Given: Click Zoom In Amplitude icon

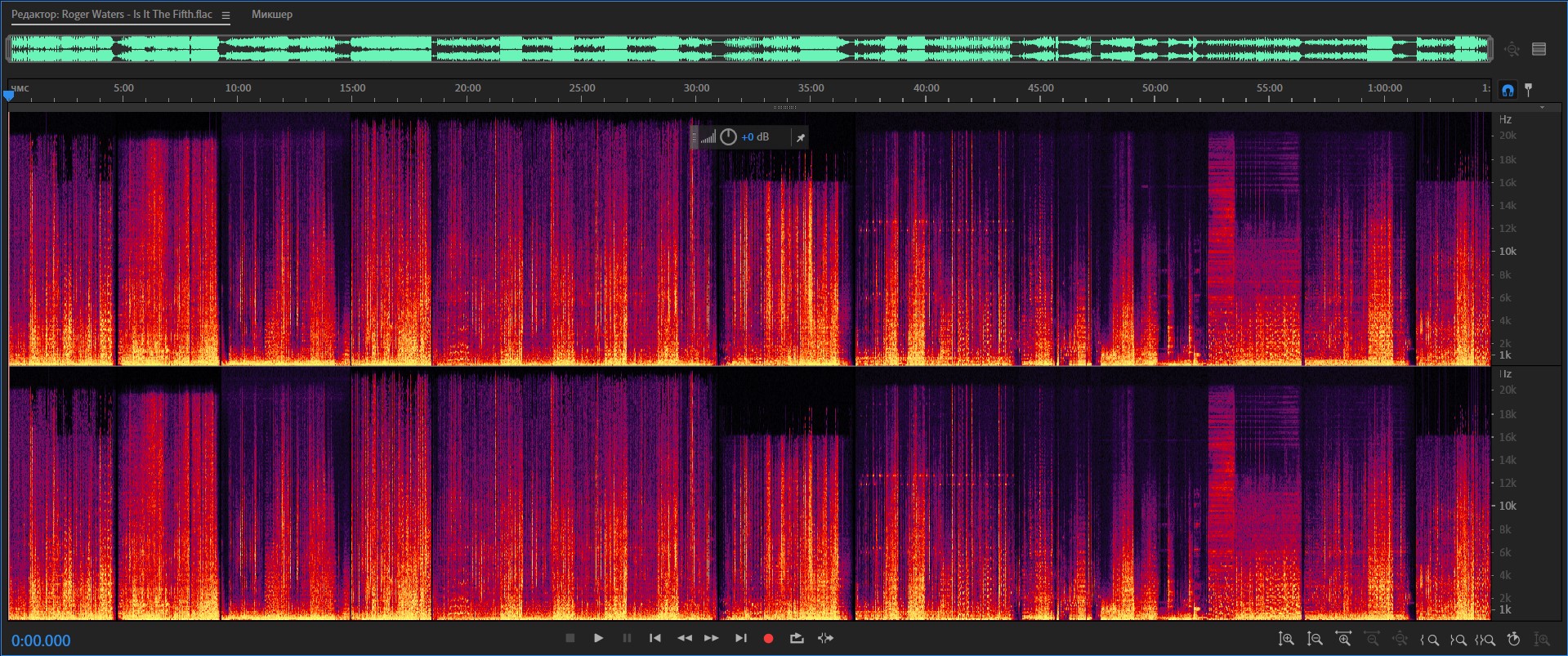Looking at the screenshot, I should tap(1286, 640).
